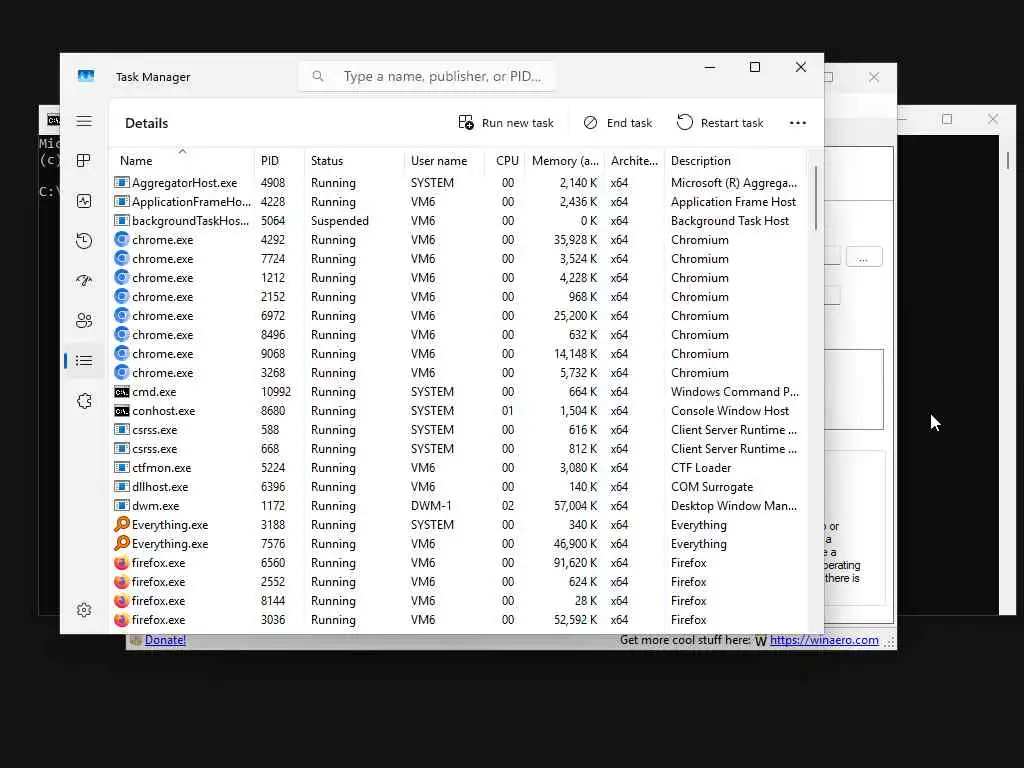
Task: Sort by the CPU column header
Action: (507, 161)
